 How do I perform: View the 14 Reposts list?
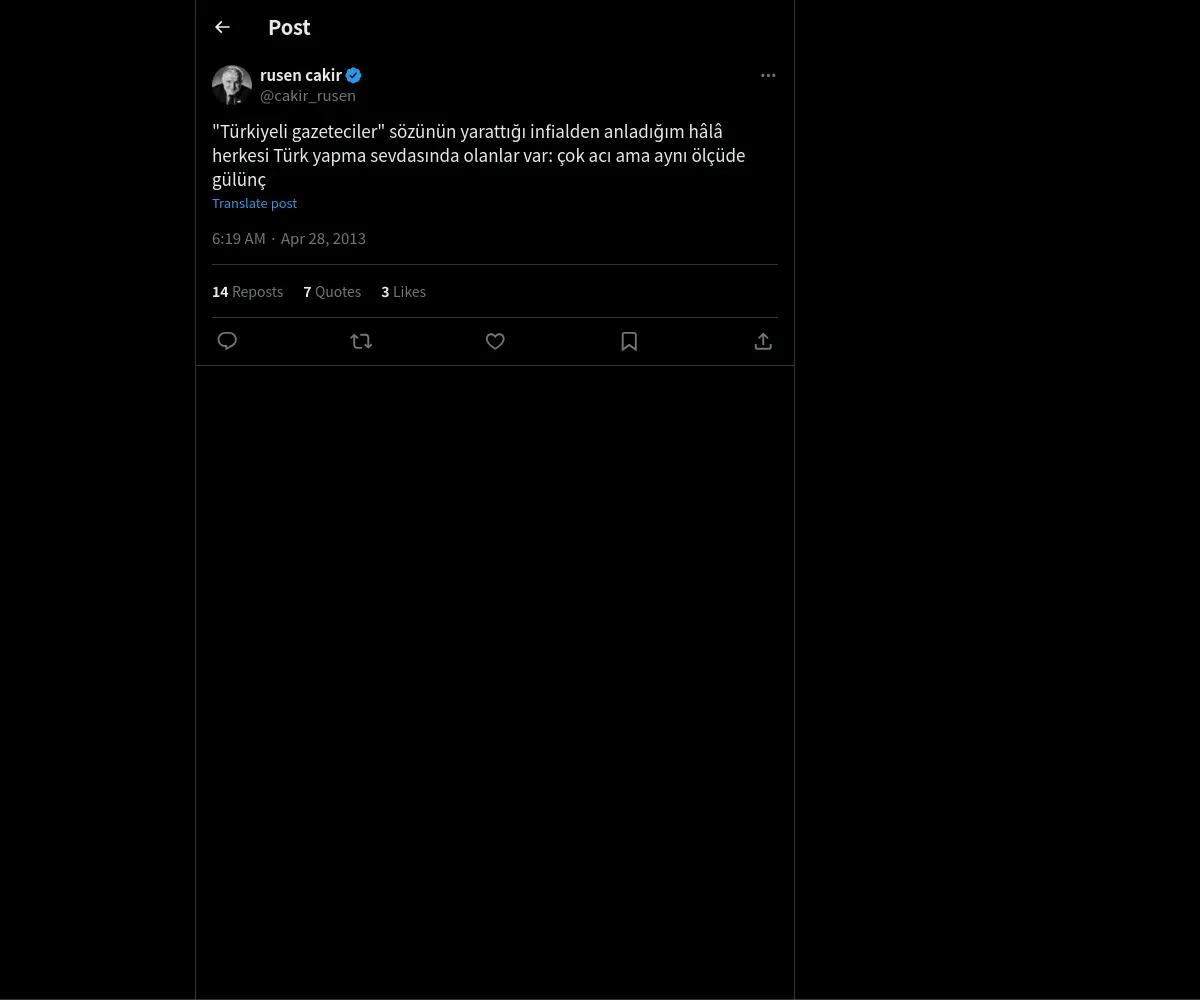coord(247,292)
